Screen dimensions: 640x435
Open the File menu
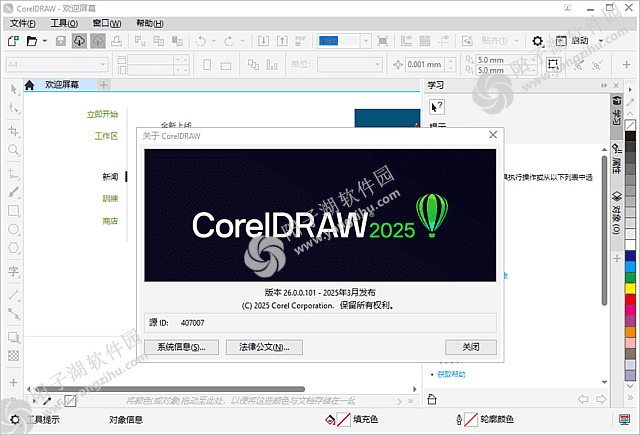click(22, 23)
